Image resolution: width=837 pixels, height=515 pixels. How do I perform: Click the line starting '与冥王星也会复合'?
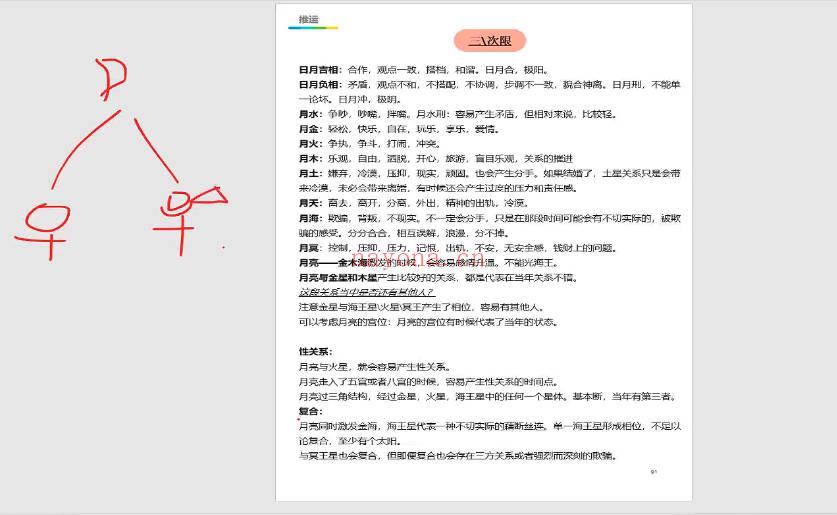(457, 456)
